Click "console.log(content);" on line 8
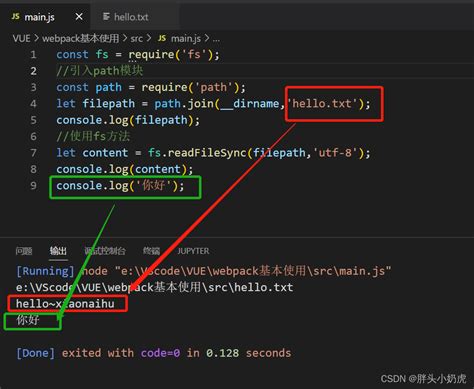The image size is (474, 389). pos(124,169)
